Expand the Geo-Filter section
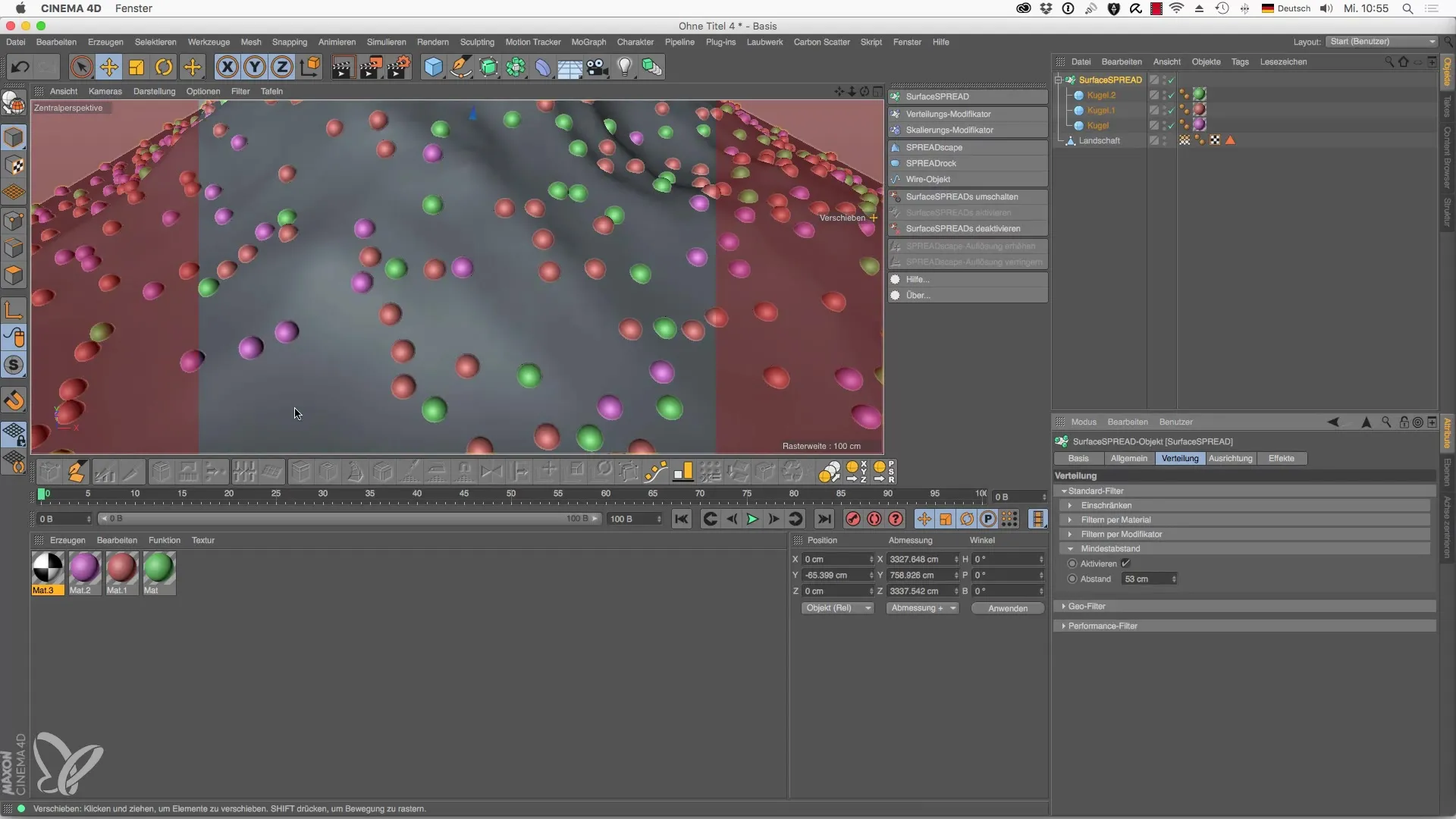This screenshot has width=1456, height=819. point(1064,606)
